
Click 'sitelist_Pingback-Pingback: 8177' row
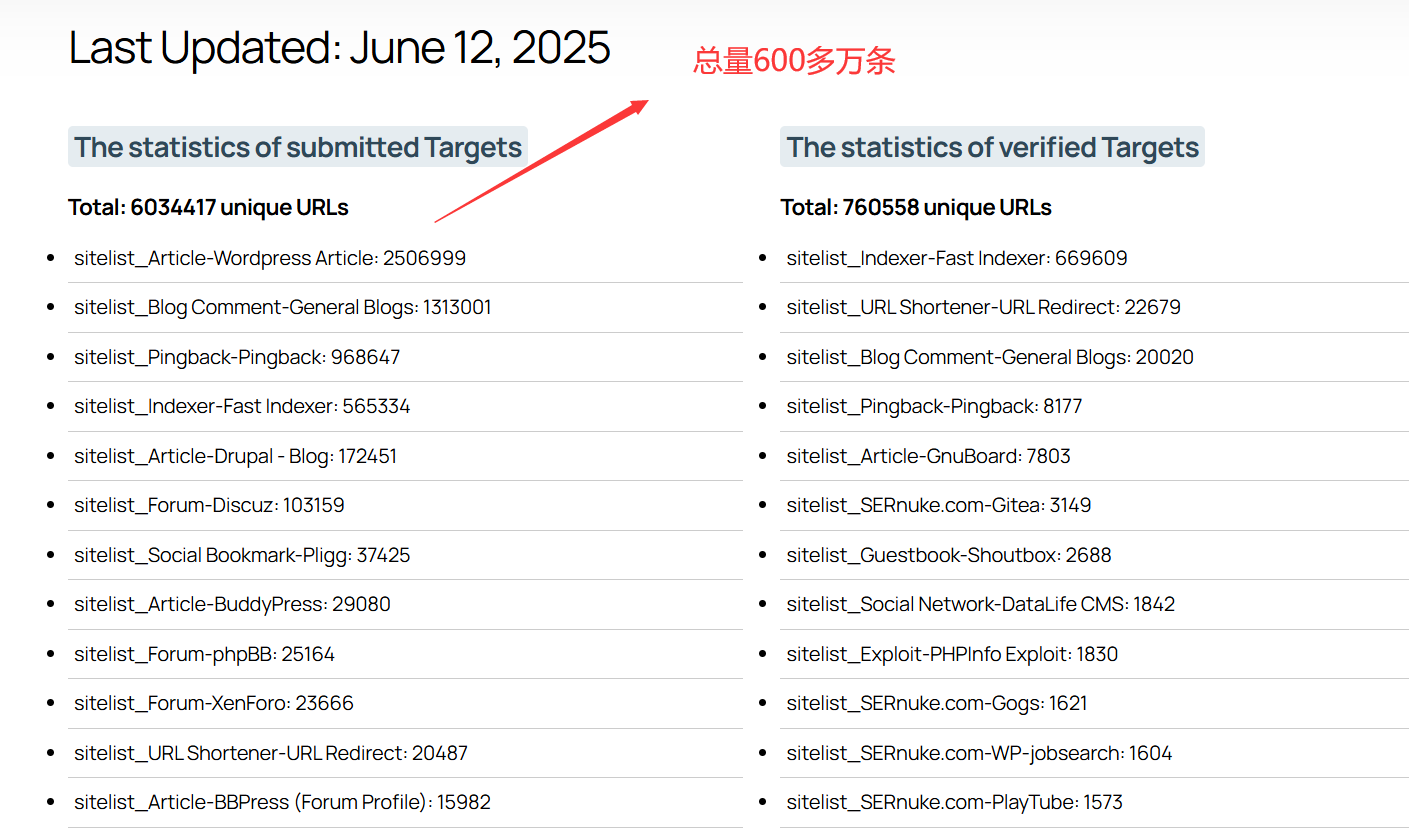tap(1094, 406)
